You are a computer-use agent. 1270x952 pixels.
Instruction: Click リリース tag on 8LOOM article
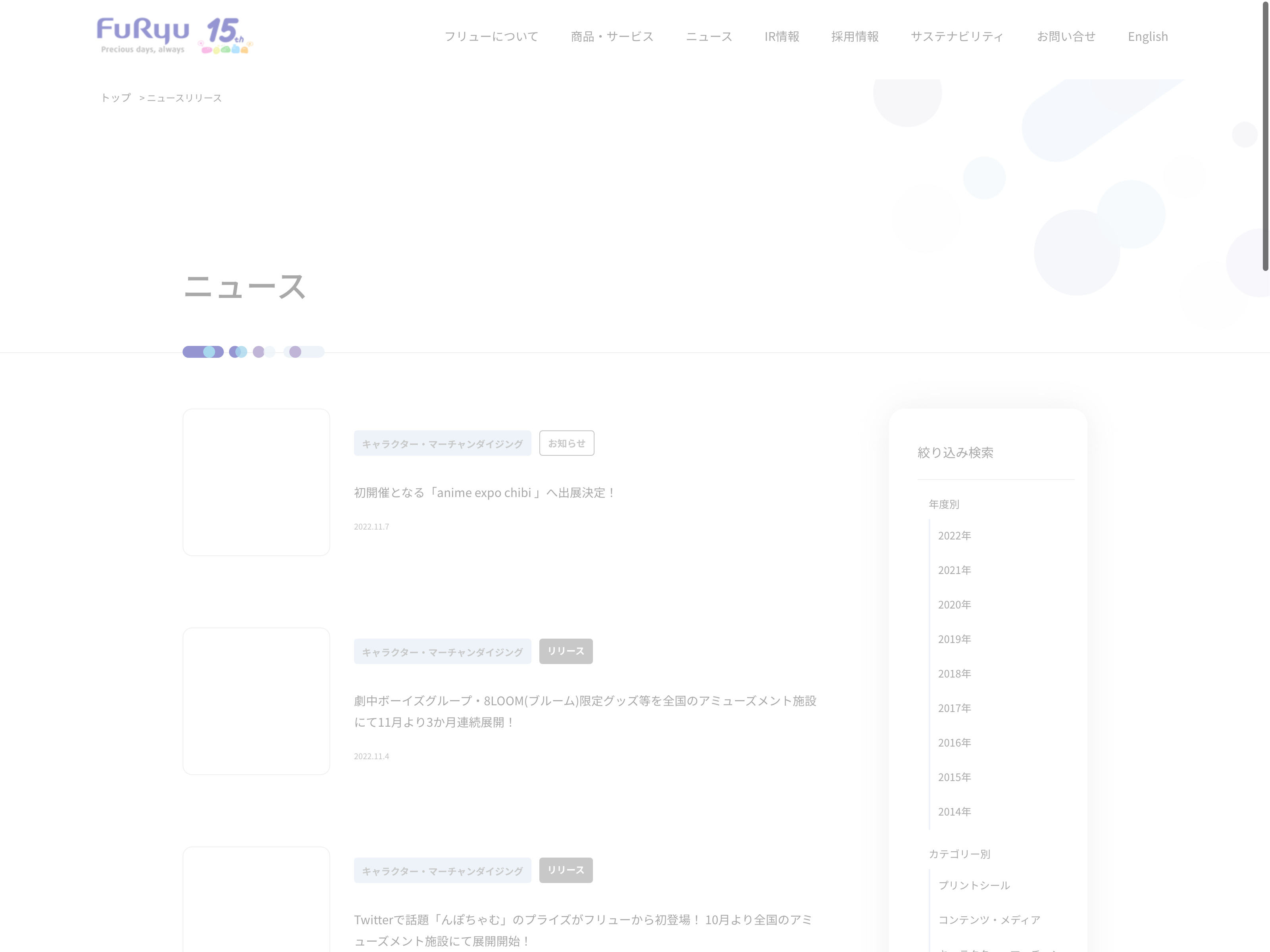pos(566,651)
